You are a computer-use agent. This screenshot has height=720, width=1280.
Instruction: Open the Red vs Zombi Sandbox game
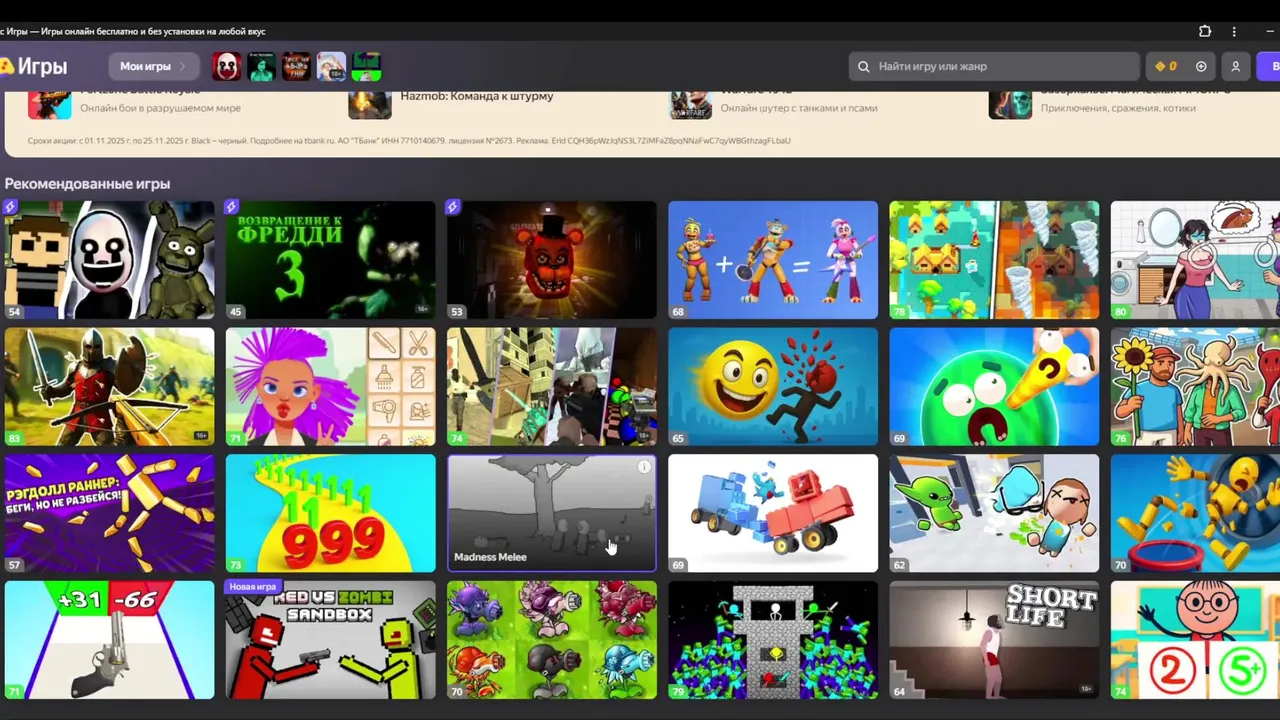pos(330,640)
